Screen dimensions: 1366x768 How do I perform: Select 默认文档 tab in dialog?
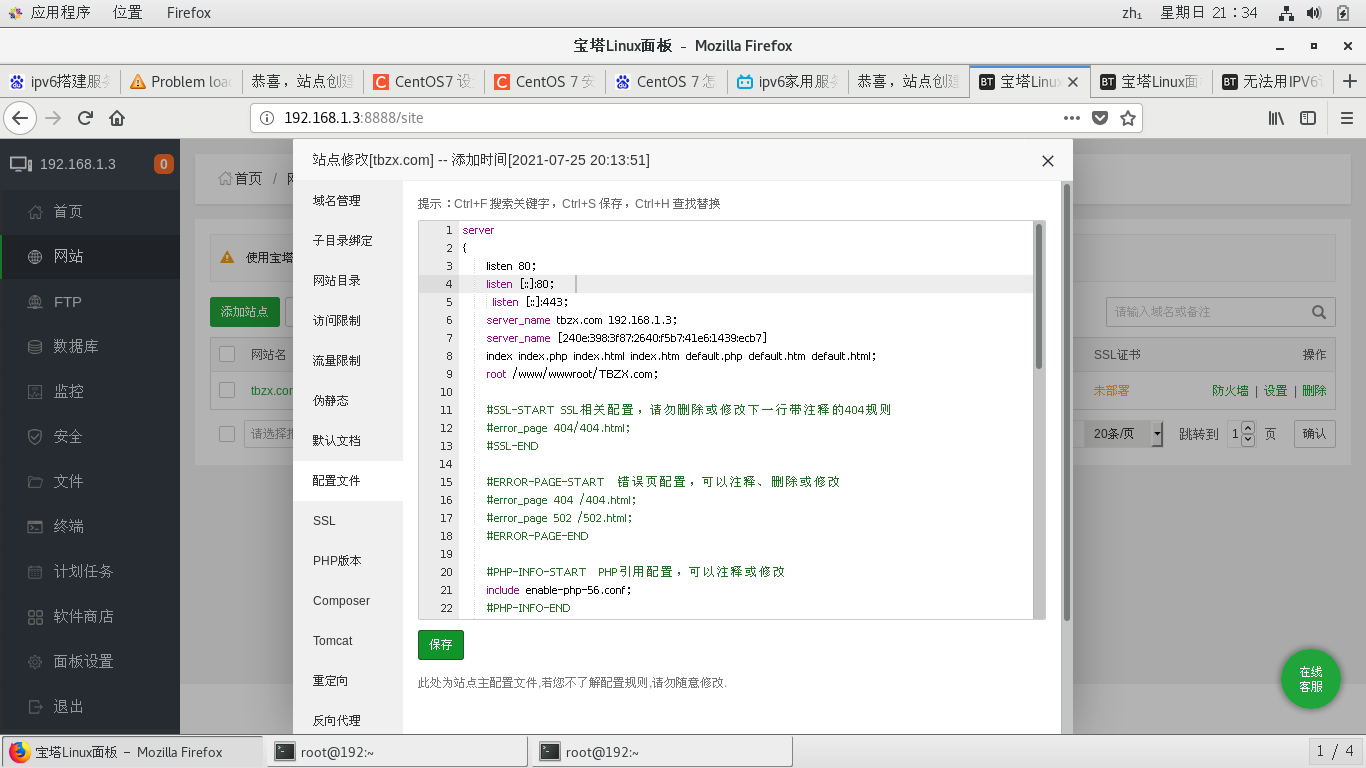(348, 441)
